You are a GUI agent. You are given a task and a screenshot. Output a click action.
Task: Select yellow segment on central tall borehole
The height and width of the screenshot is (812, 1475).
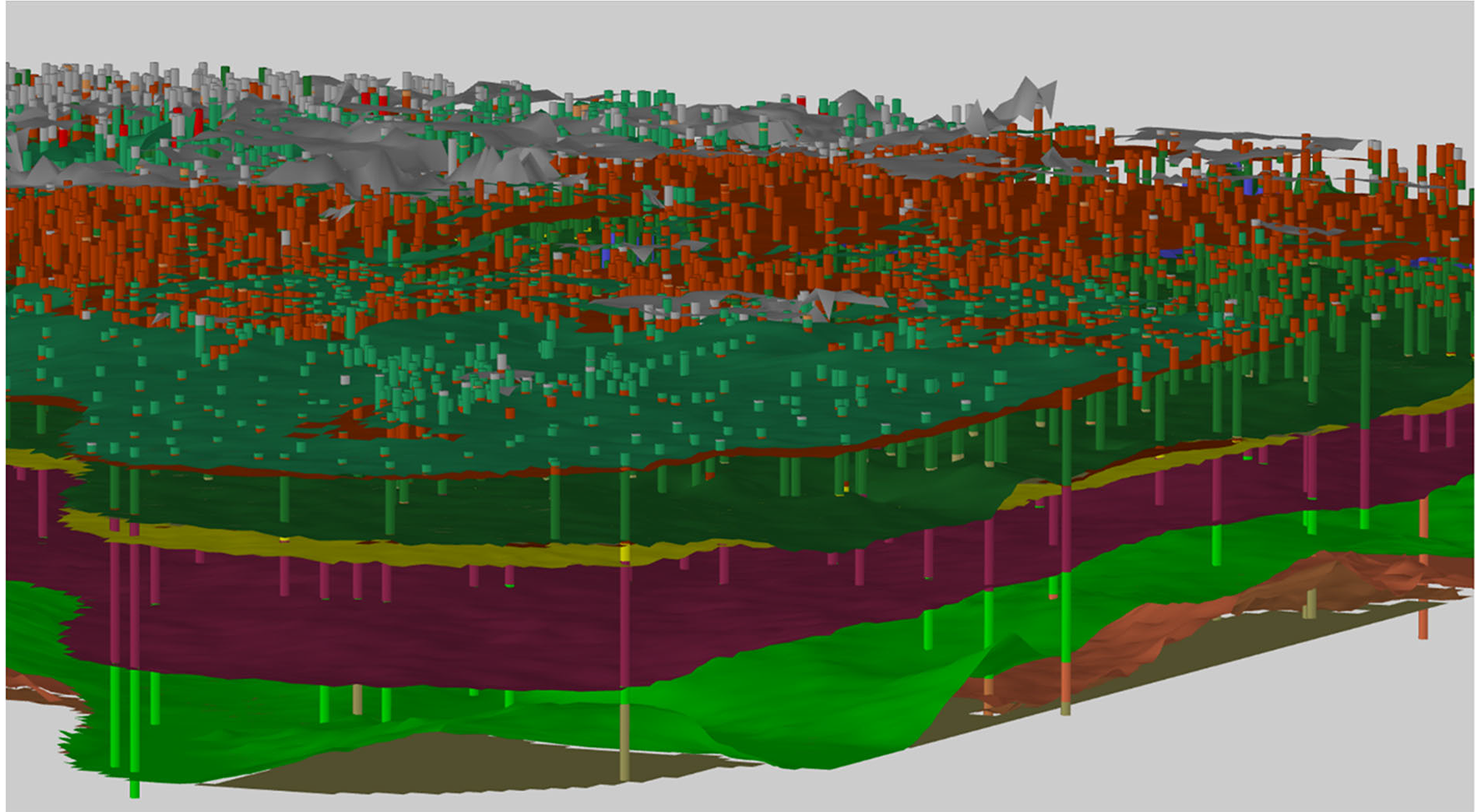(x=624, y=553)
